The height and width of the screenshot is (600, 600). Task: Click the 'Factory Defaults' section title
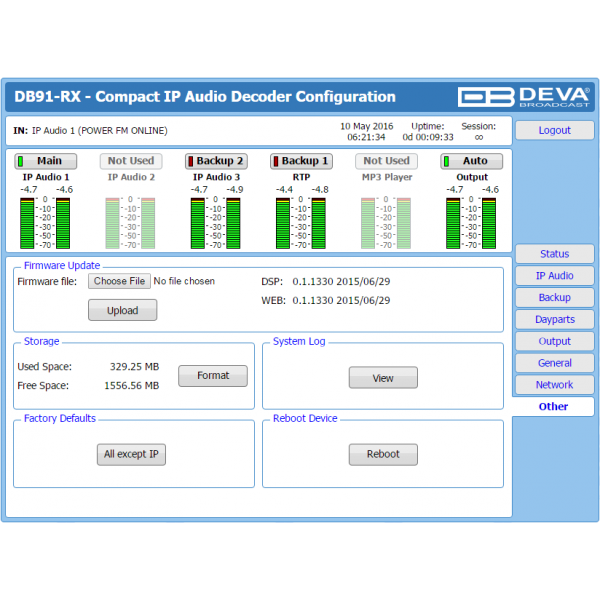pos(60,418)
